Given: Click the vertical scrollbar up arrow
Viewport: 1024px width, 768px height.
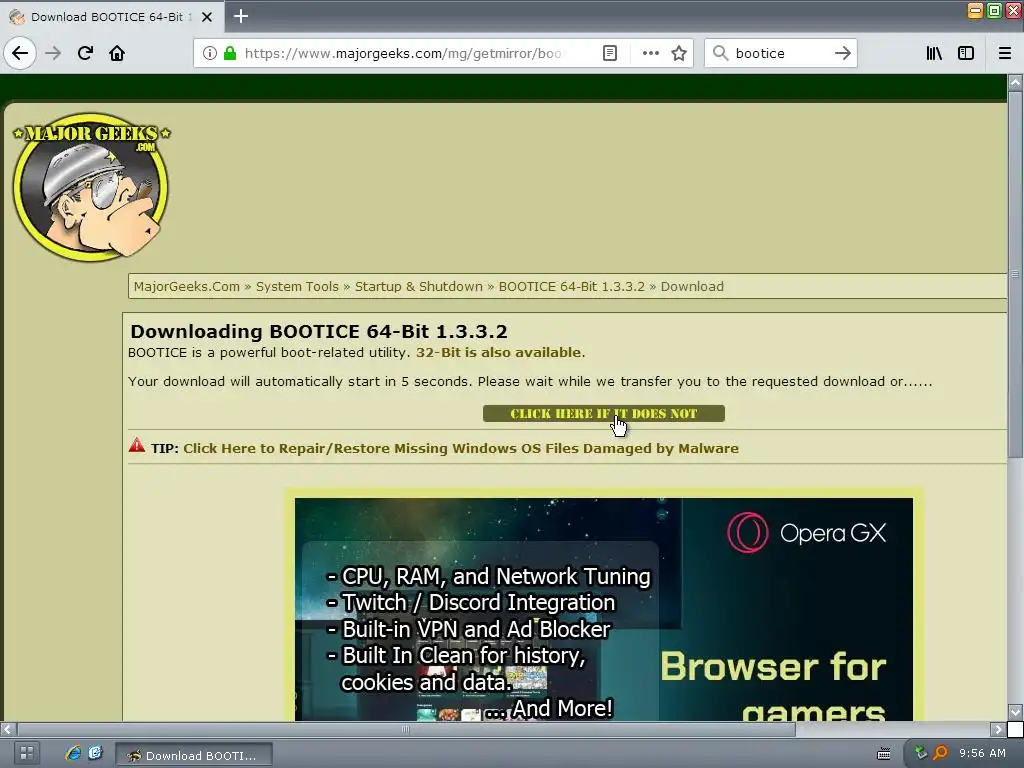Looking at the screenshot, I should (x=1015, y=82).
